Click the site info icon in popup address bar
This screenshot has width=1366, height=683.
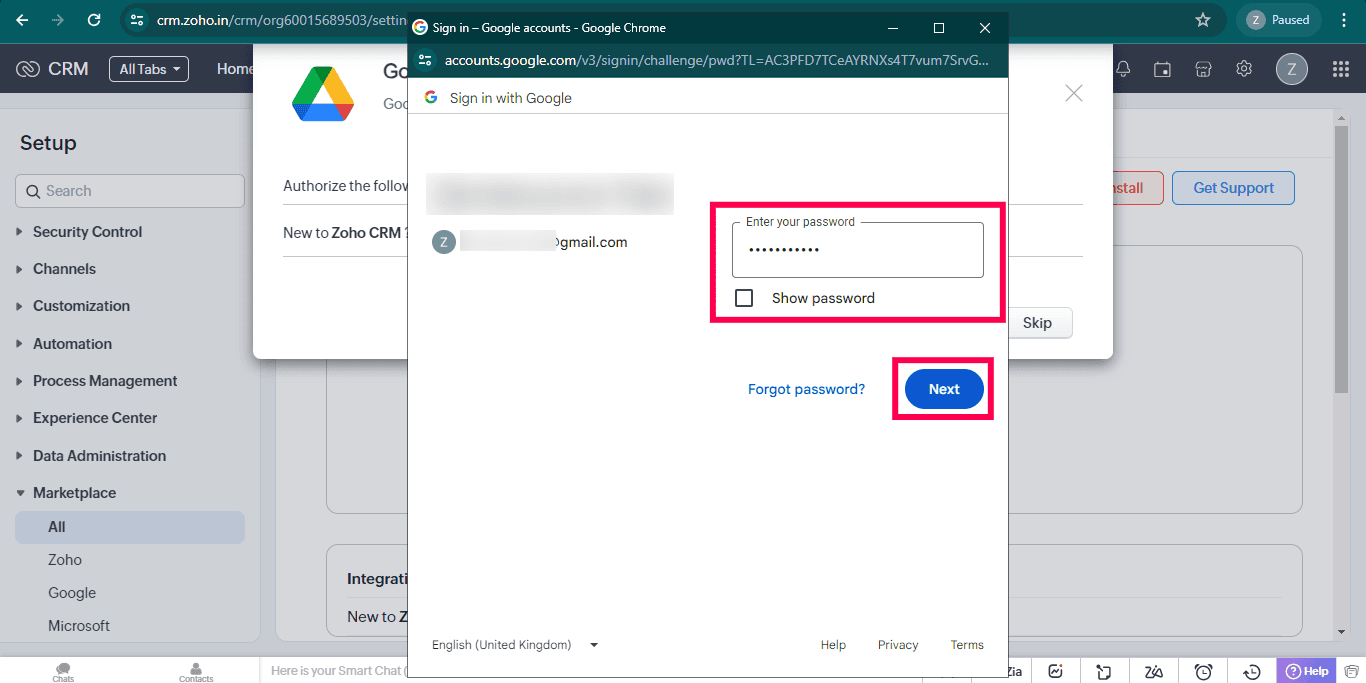point(425,60)
